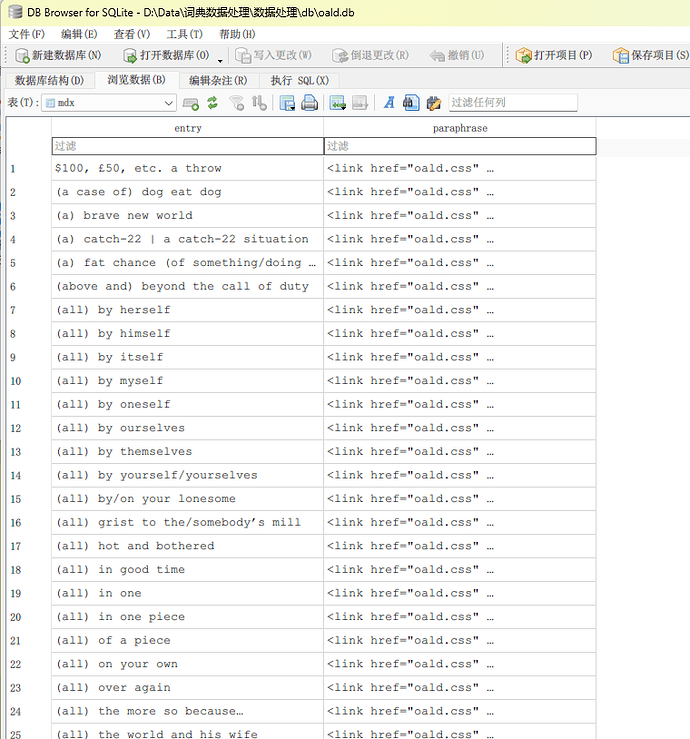Click row header number 5

pyautogui.click(x=28, y=263)
